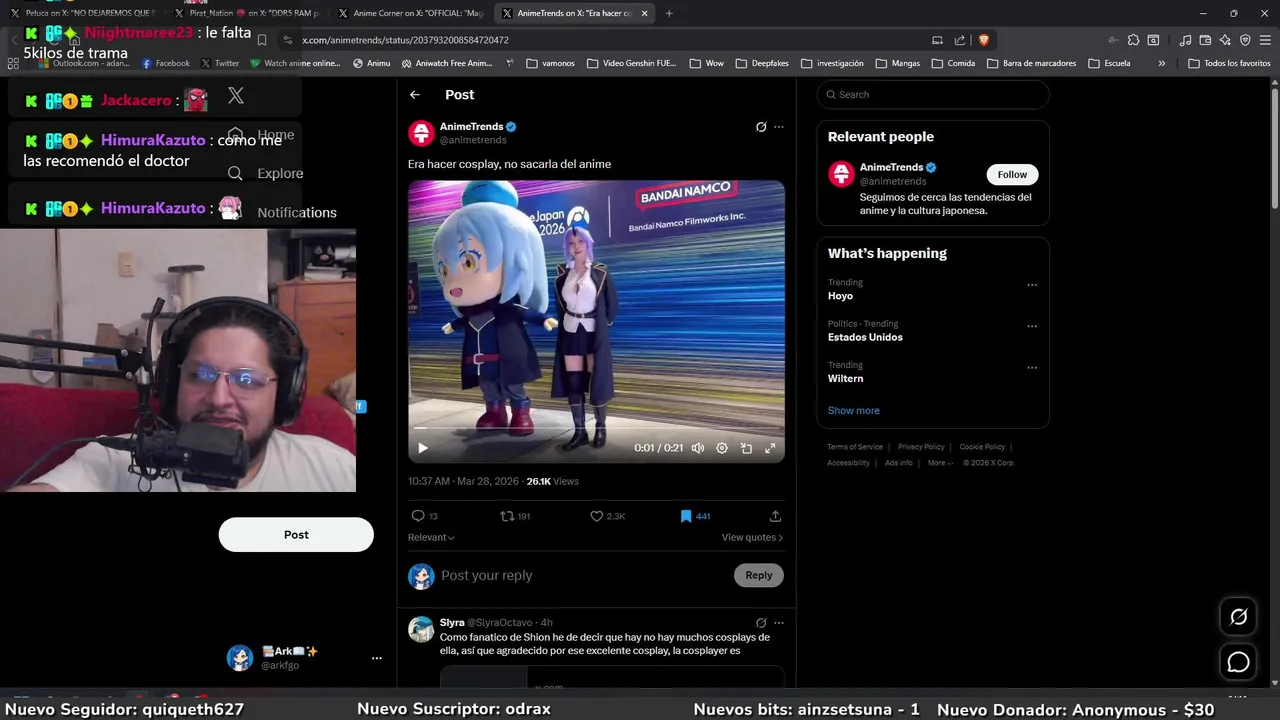Open Facebook bookmark

click(166, 63)
